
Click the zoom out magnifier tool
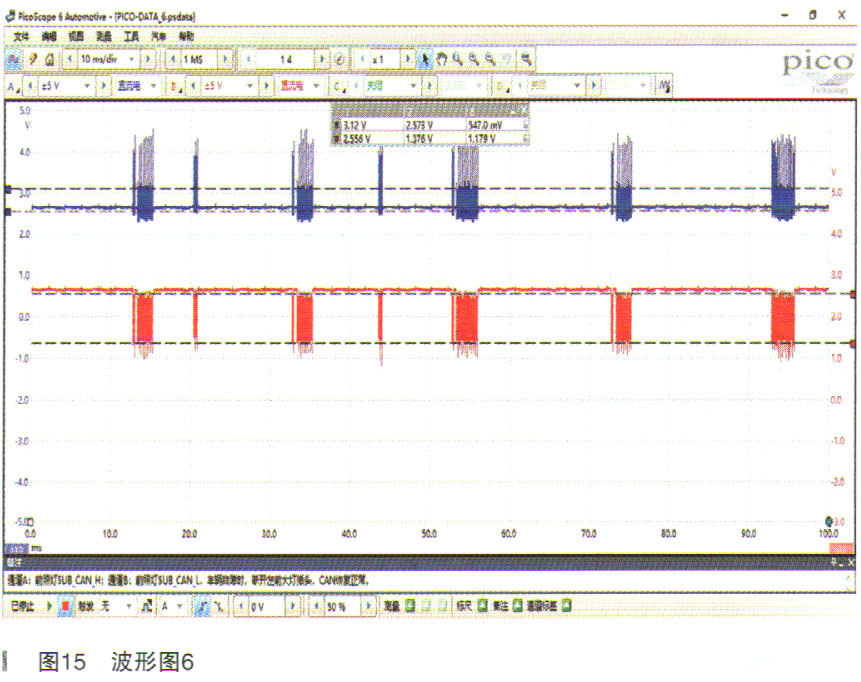click(490, 59)
